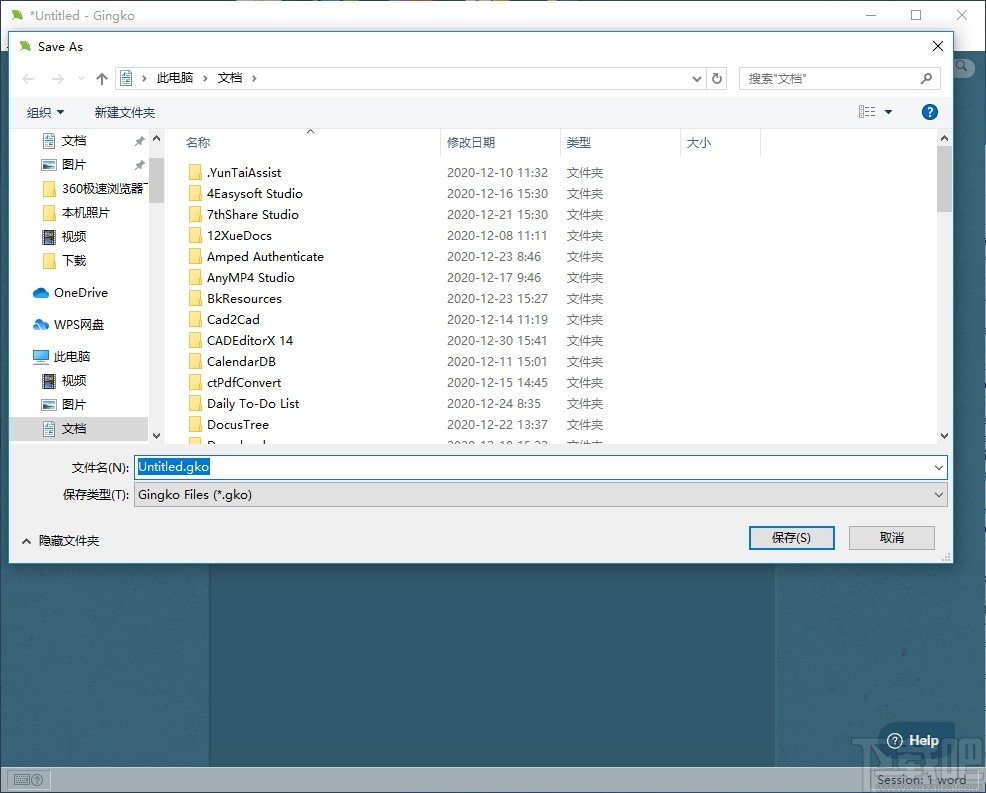
Task: Click 文档 in the address breadcrumb
Action: click(x=230, y=78)
